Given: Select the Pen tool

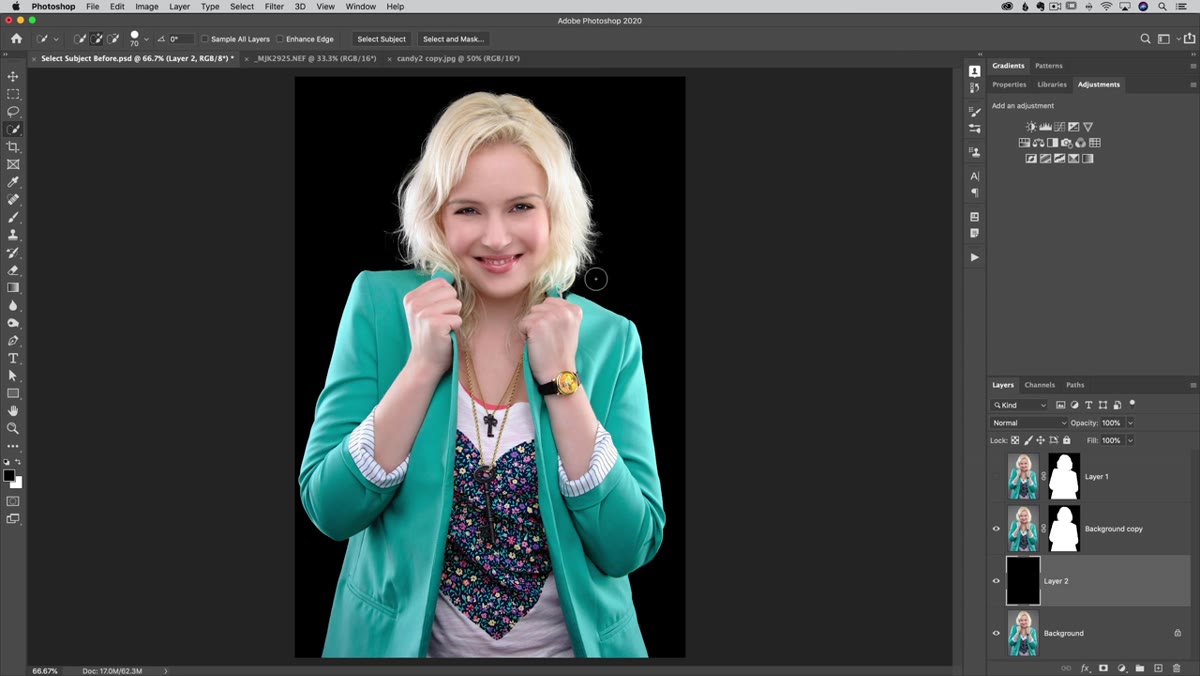Looking at the screenshot, I should click(x=13, y=341).
